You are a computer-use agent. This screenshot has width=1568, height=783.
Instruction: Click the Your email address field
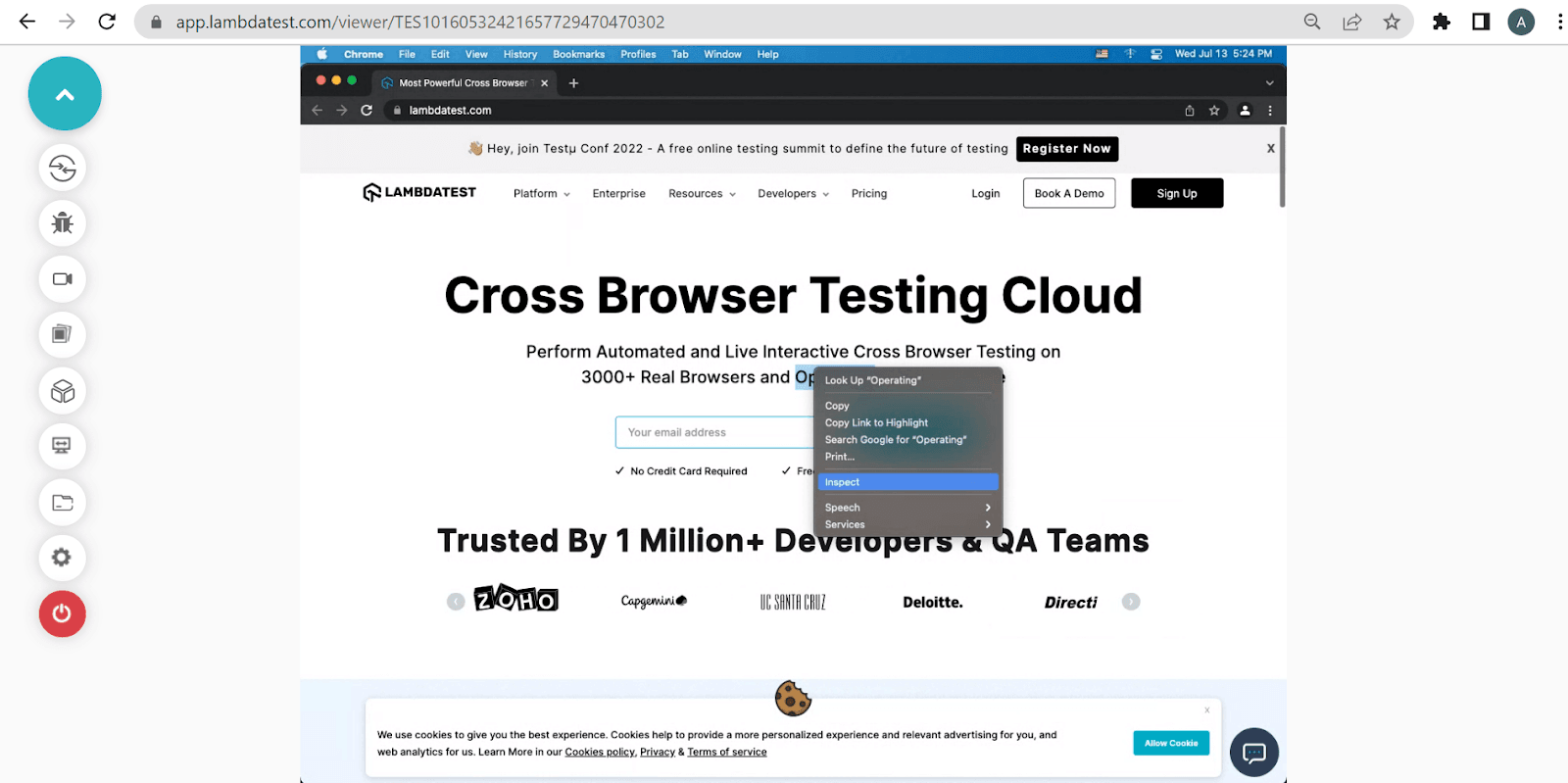click(714, 432)
